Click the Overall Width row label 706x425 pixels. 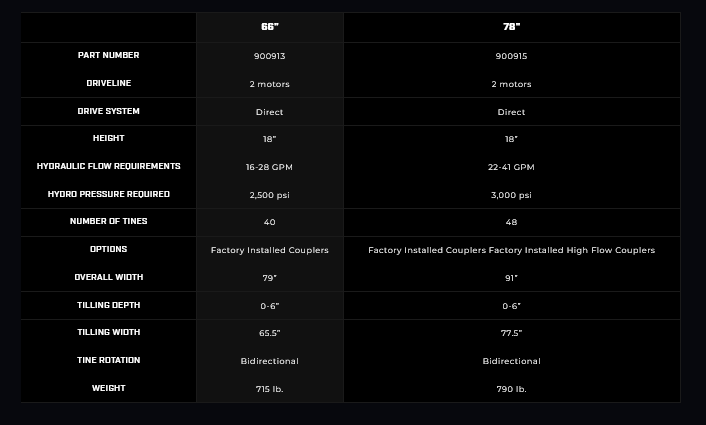[x=108, y=277]
